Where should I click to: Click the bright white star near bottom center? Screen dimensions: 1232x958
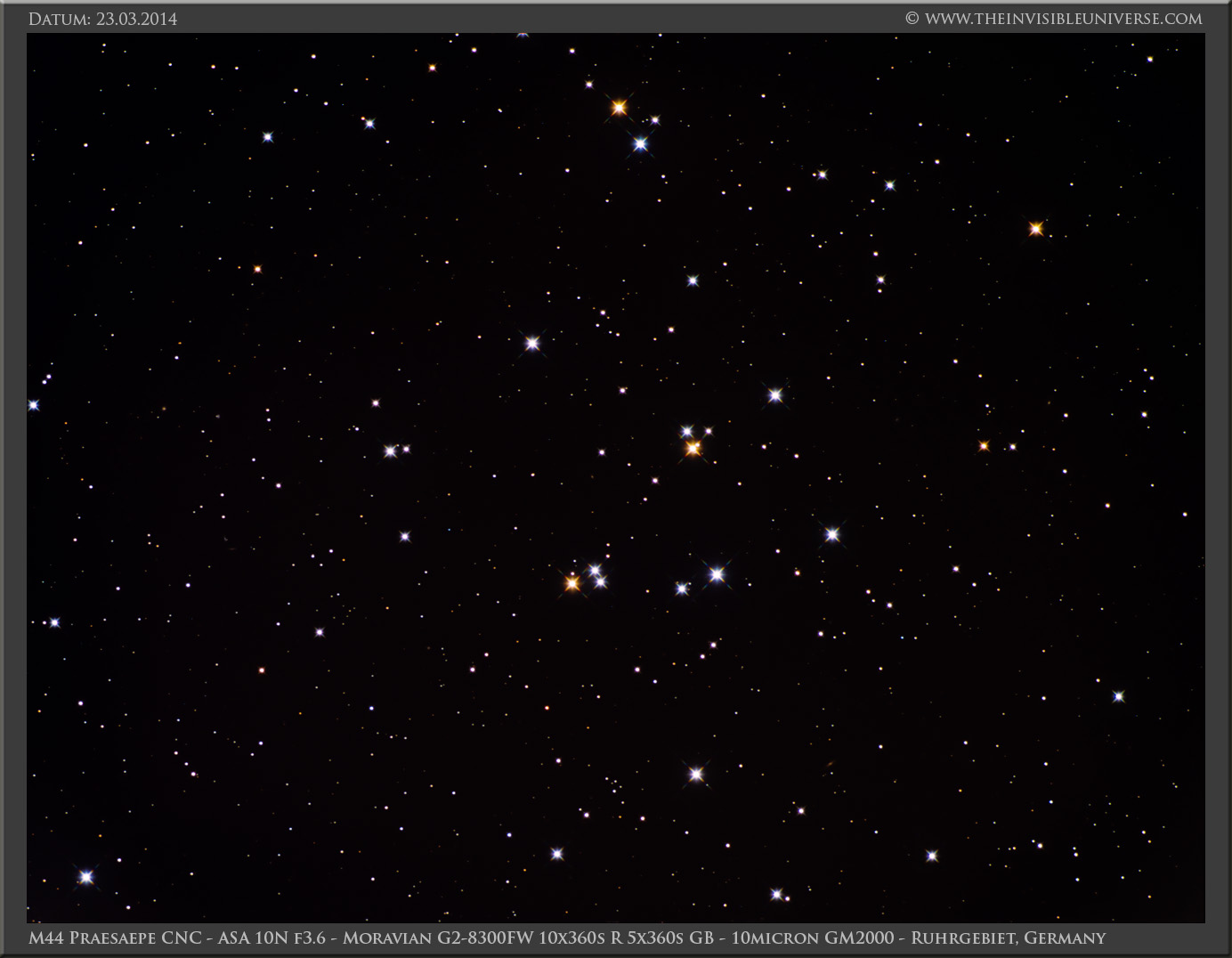click(x=696, y=774)
